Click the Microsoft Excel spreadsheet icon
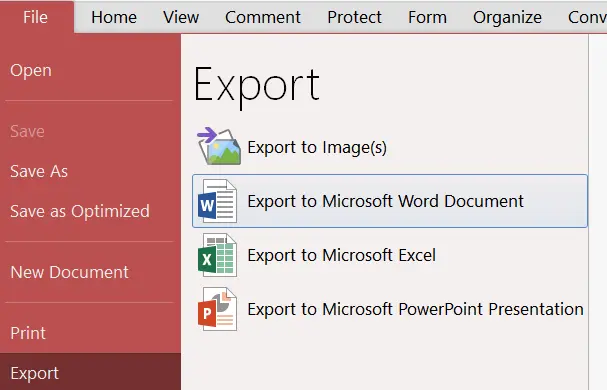 (x=217, y=255)
